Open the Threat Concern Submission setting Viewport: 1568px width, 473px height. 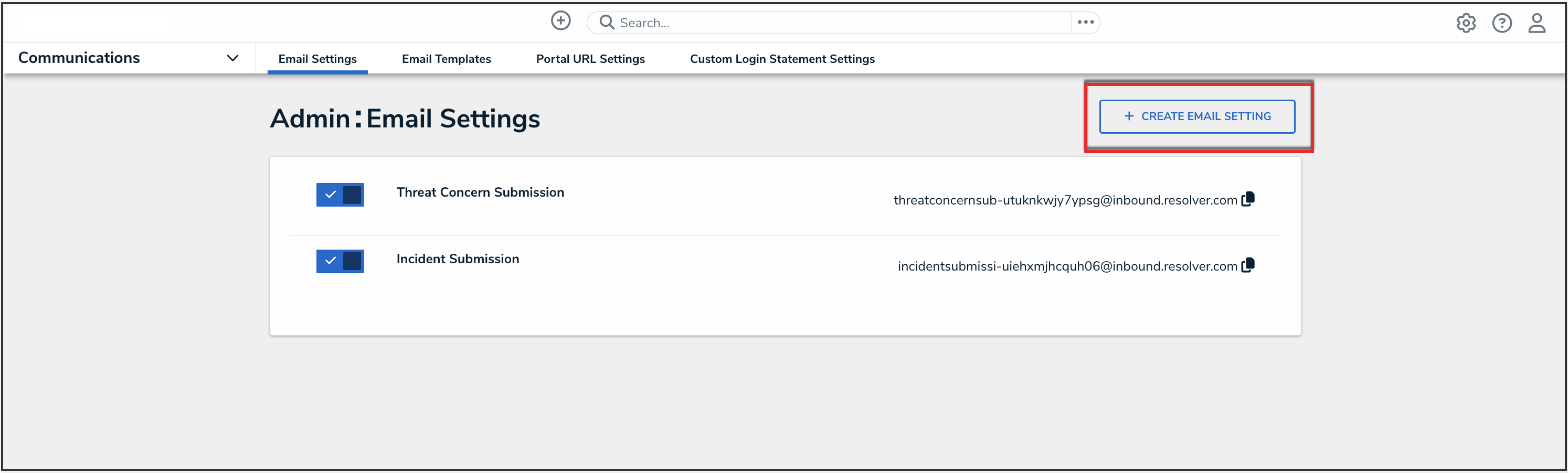click(x=480, y=193)
